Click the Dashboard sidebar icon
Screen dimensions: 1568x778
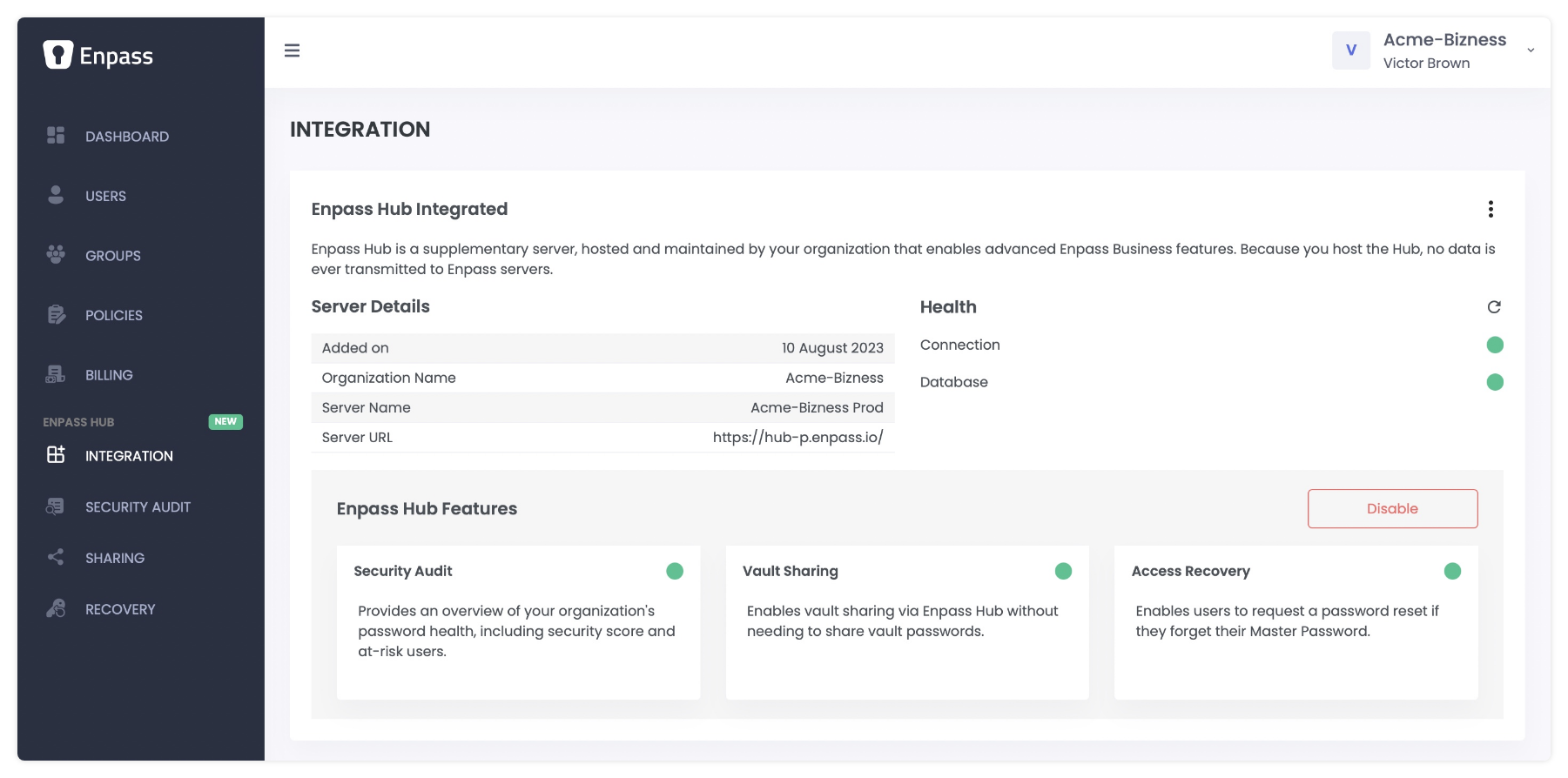pos(56,135)
